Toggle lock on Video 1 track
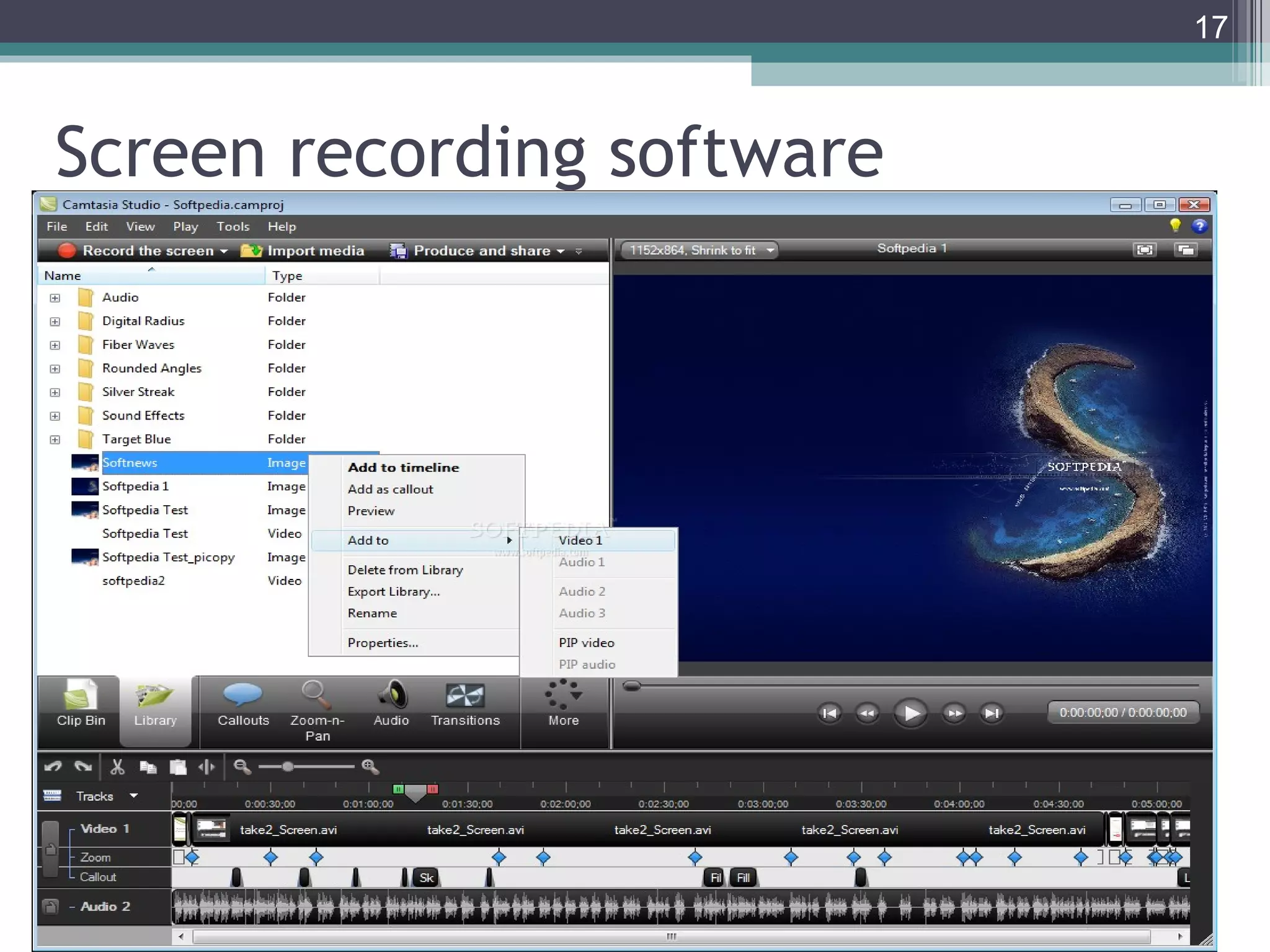The height and width of the screenshot is (952, 1270). click(x=50, y=850)
